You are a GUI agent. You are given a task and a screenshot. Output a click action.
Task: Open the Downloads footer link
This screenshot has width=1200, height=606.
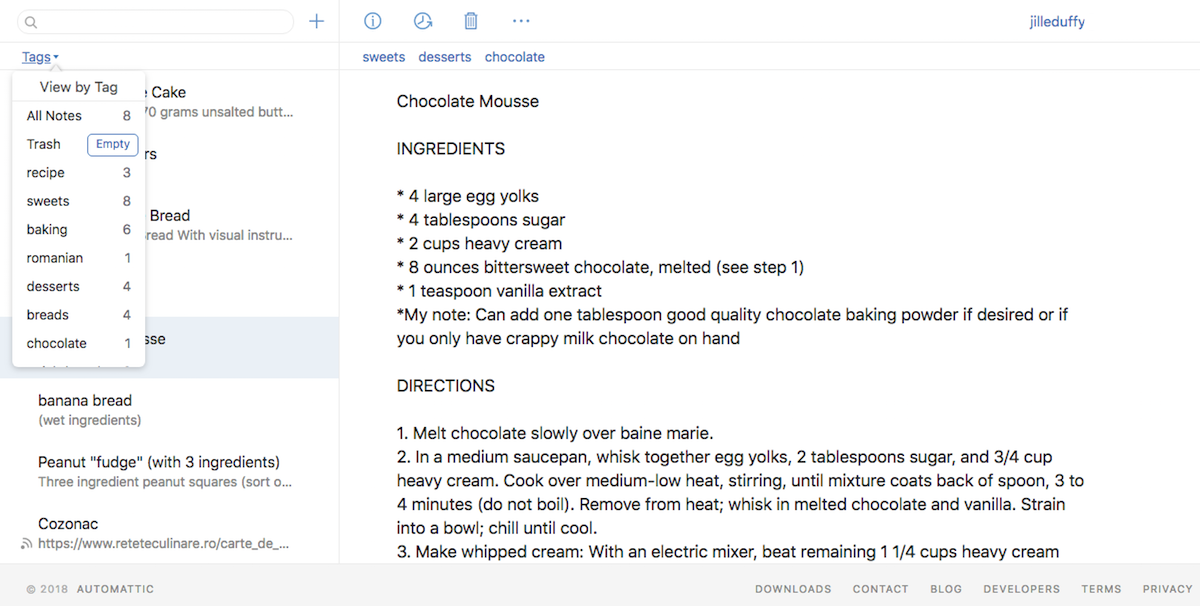pyautogui.click(x=793, y=589)
